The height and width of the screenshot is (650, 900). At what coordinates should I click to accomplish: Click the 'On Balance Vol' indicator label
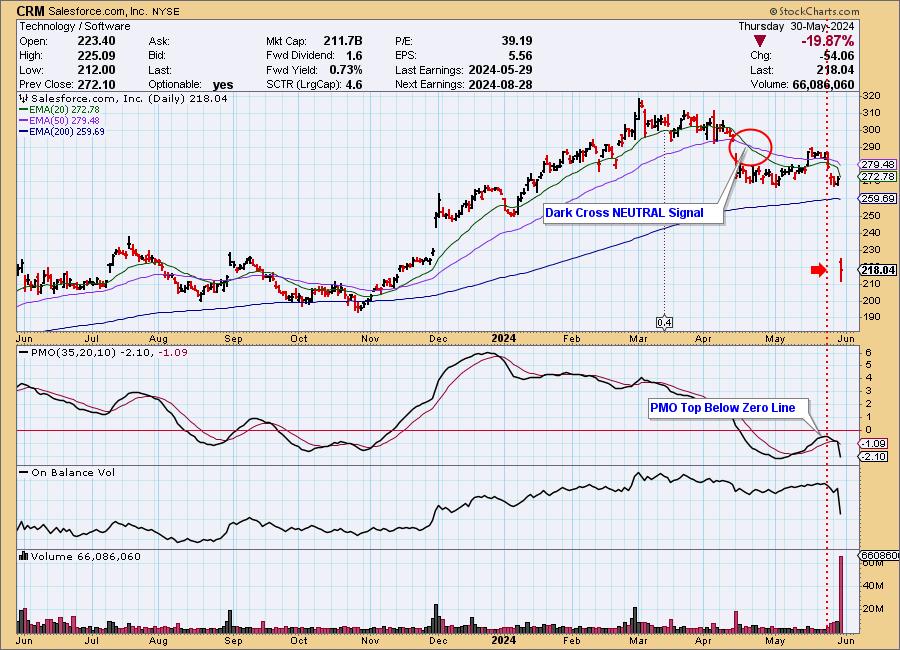click(x=67, y=473)
